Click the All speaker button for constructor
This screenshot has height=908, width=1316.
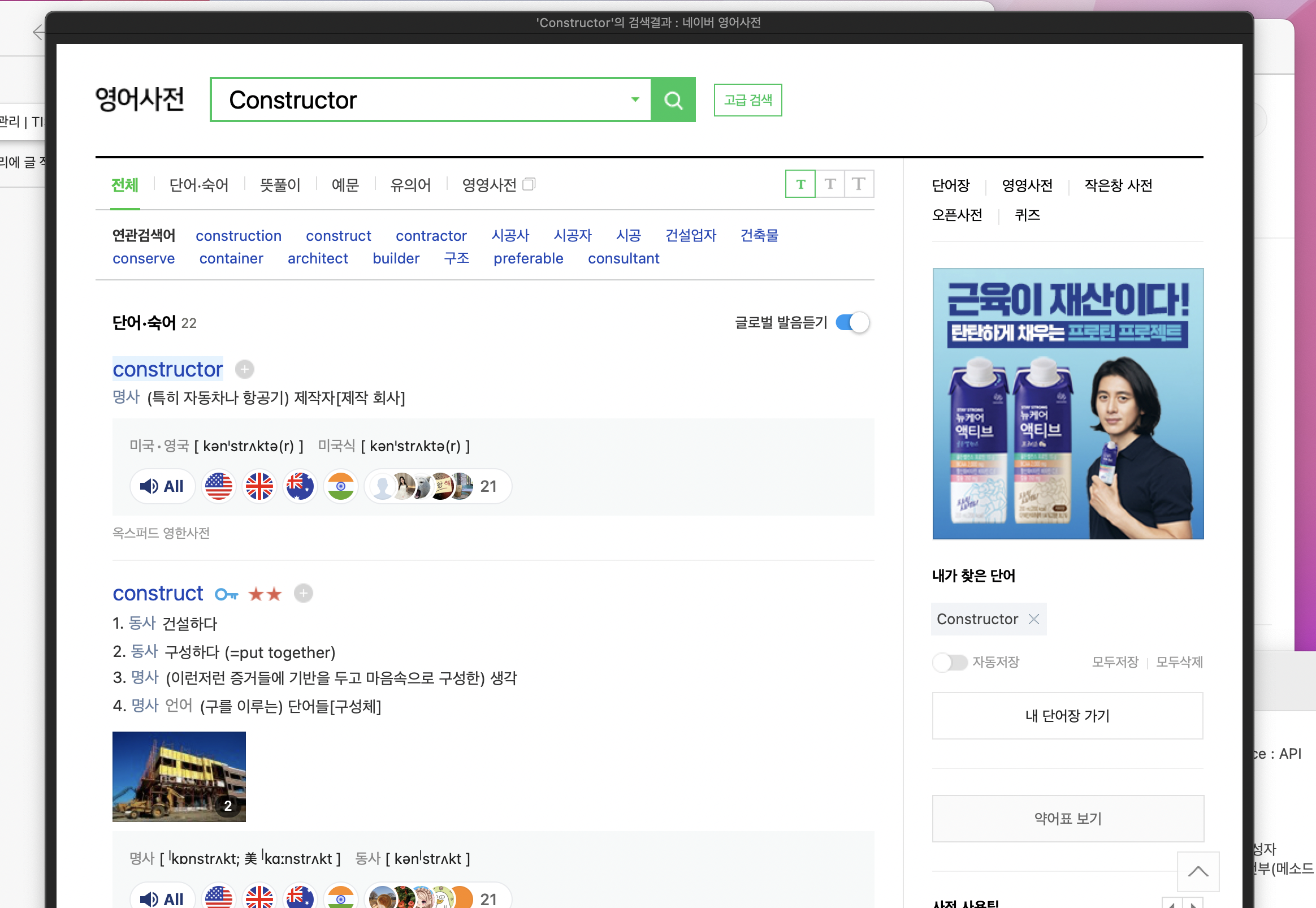click(162, 486)
